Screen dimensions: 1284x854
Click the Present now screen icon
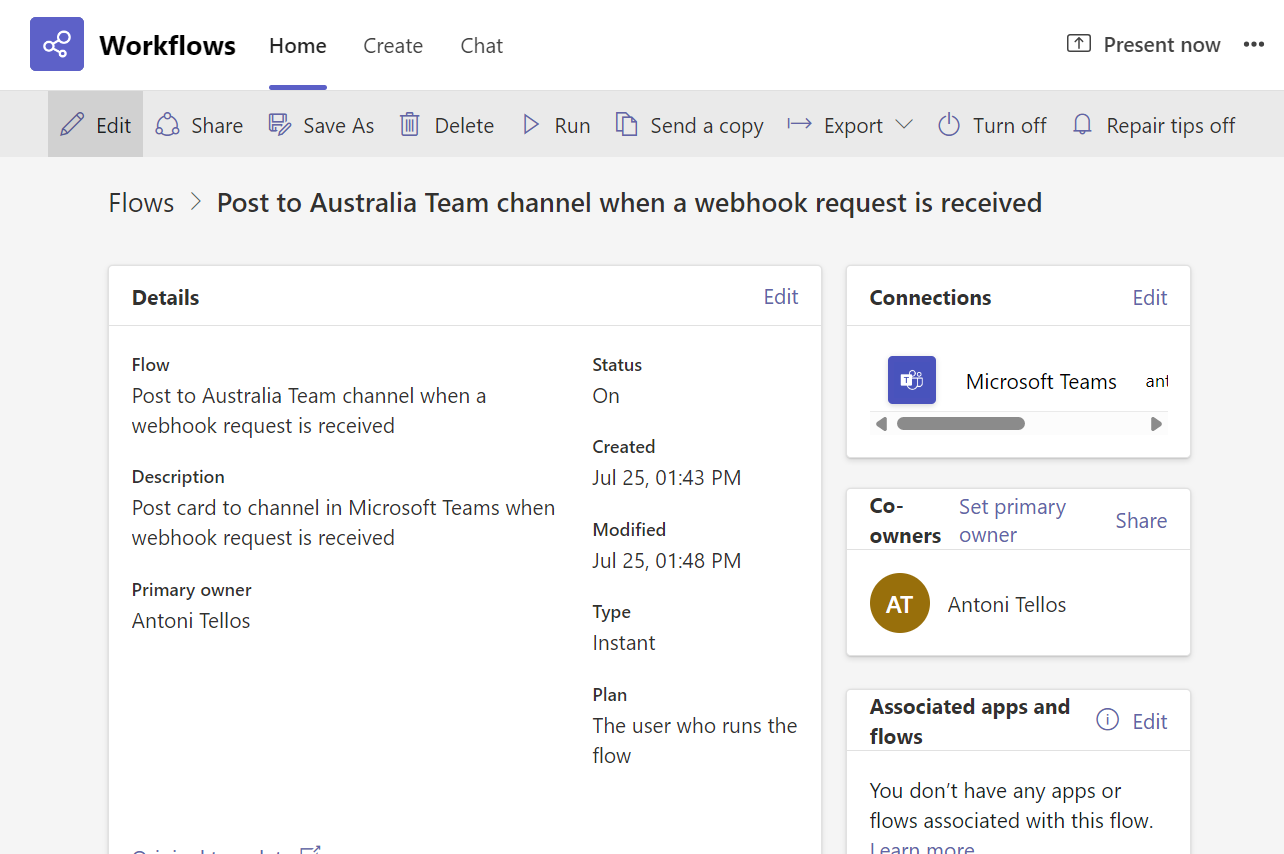point(1078,44)
